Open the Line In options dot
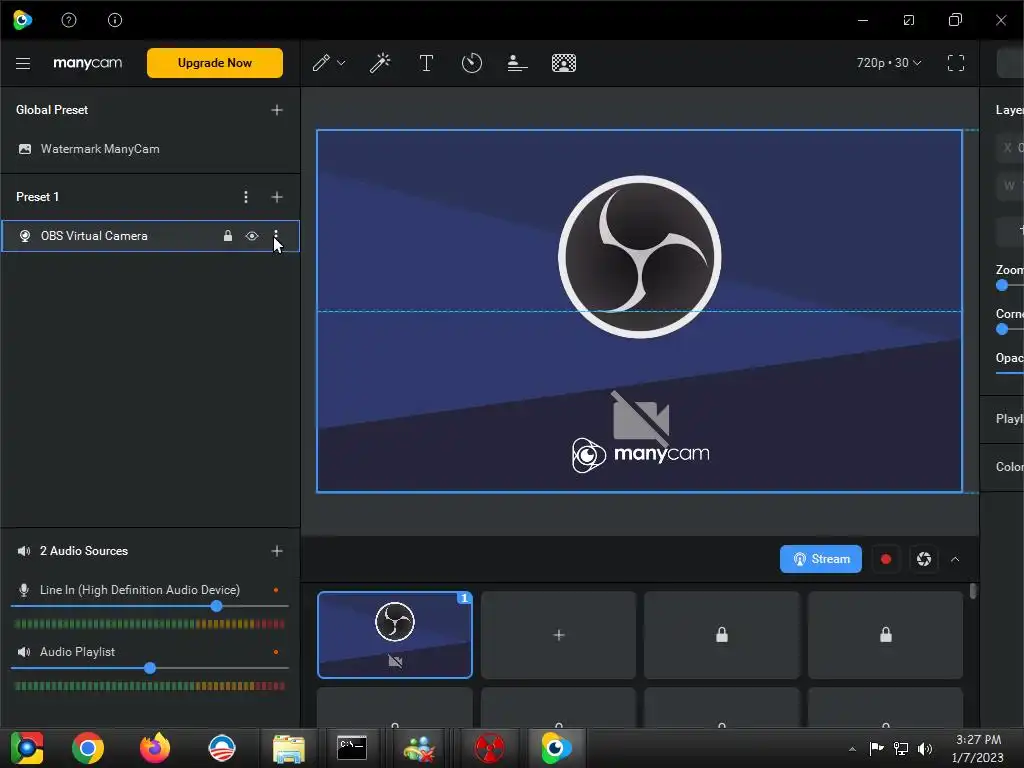The image size is (1024, 768). (x=276, y=590)
